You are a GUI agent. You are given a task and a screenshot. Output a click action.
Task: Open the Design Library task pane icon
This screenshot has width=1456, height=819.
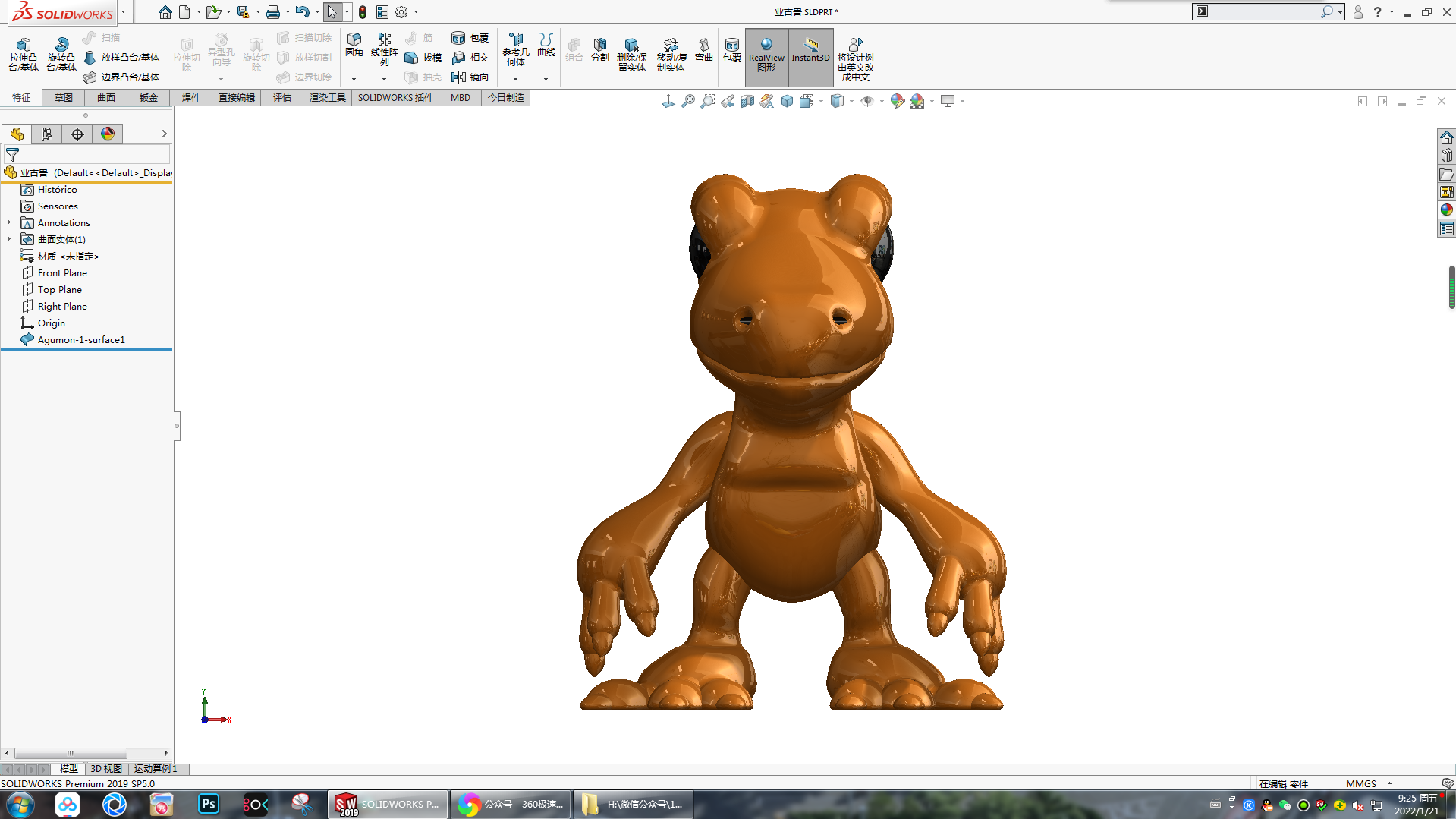pos(1447,156)
